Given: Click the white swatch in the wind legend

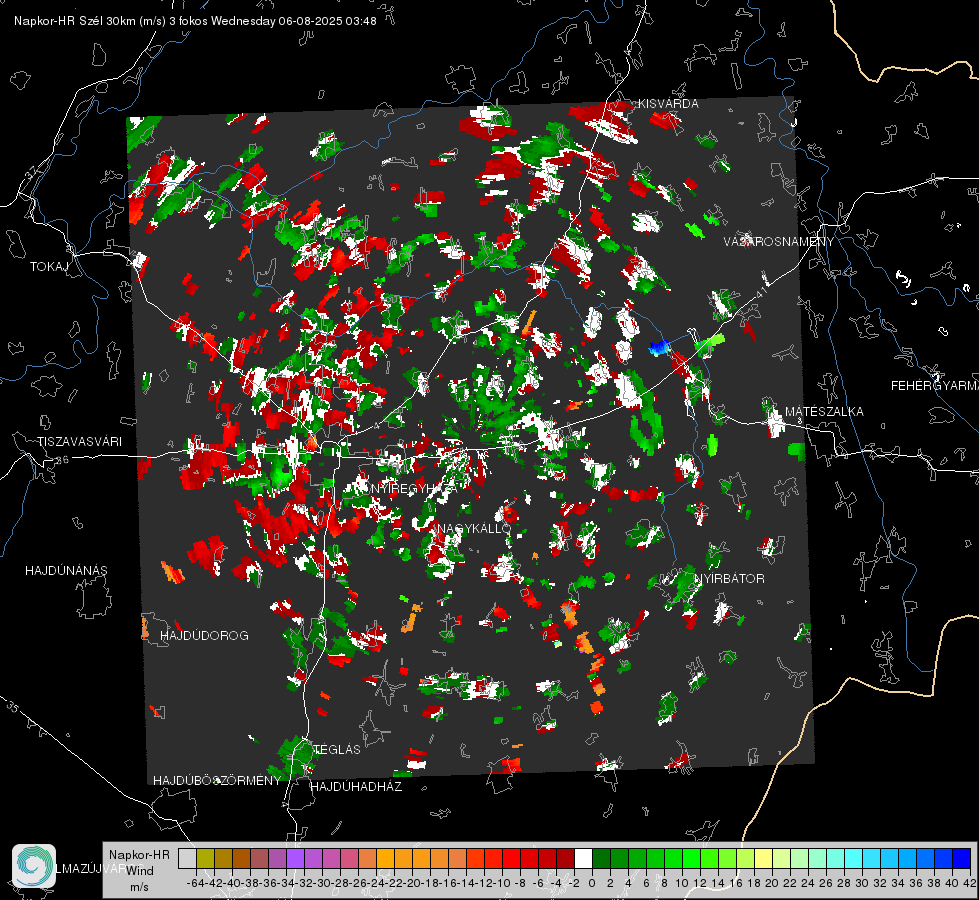Looking at the screenshot, I should click(583, 859).
